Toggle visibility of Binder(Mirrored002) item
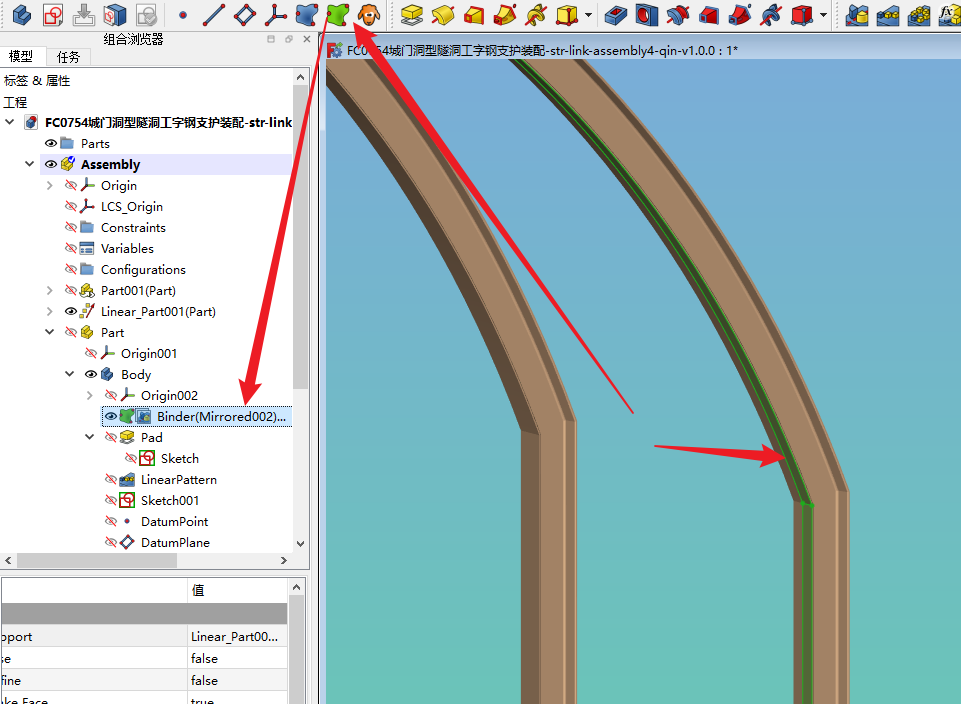 [111, 417]
